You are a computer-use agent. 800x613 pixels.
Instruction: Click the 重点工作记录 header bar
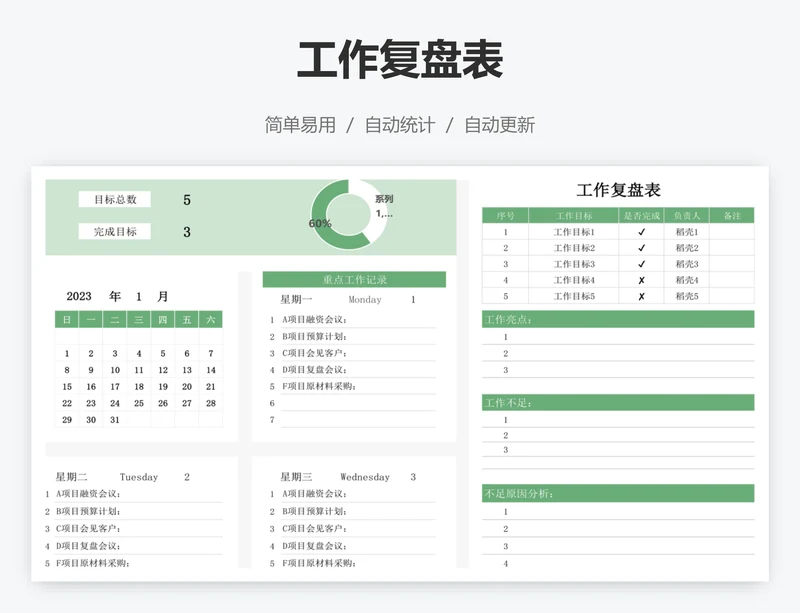click(x=354, y=279)
